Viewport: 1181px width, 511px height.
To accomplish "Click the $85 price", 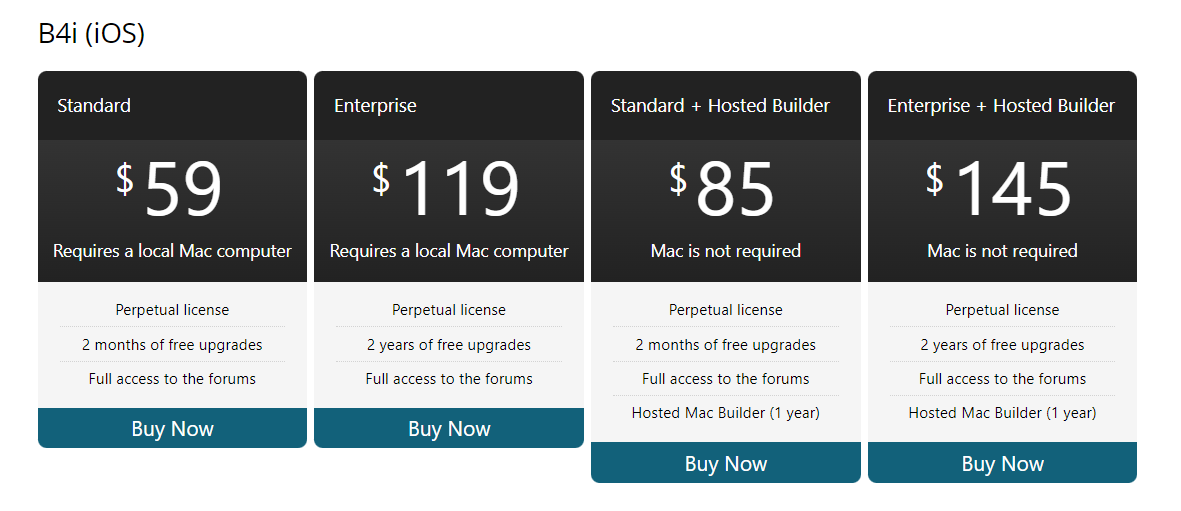I will (x=723, y=188).
